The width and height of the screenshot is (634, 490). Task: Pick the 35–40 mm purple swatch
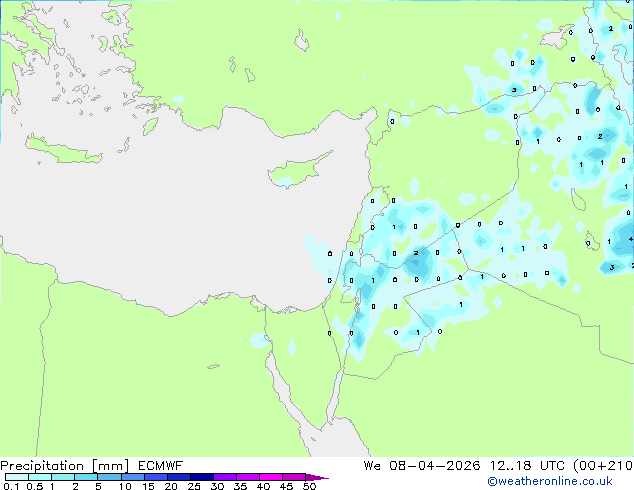coord(248,477)
